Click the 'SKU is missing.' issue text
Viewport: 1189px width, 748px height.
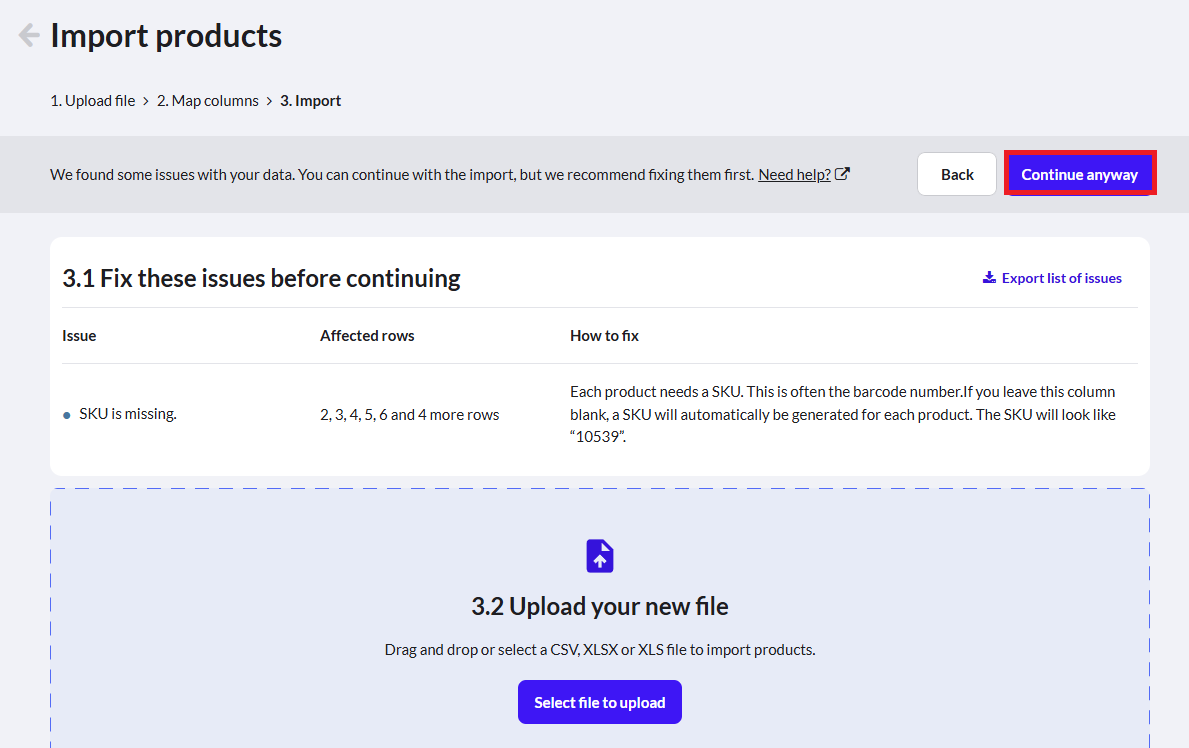[127, 414]
